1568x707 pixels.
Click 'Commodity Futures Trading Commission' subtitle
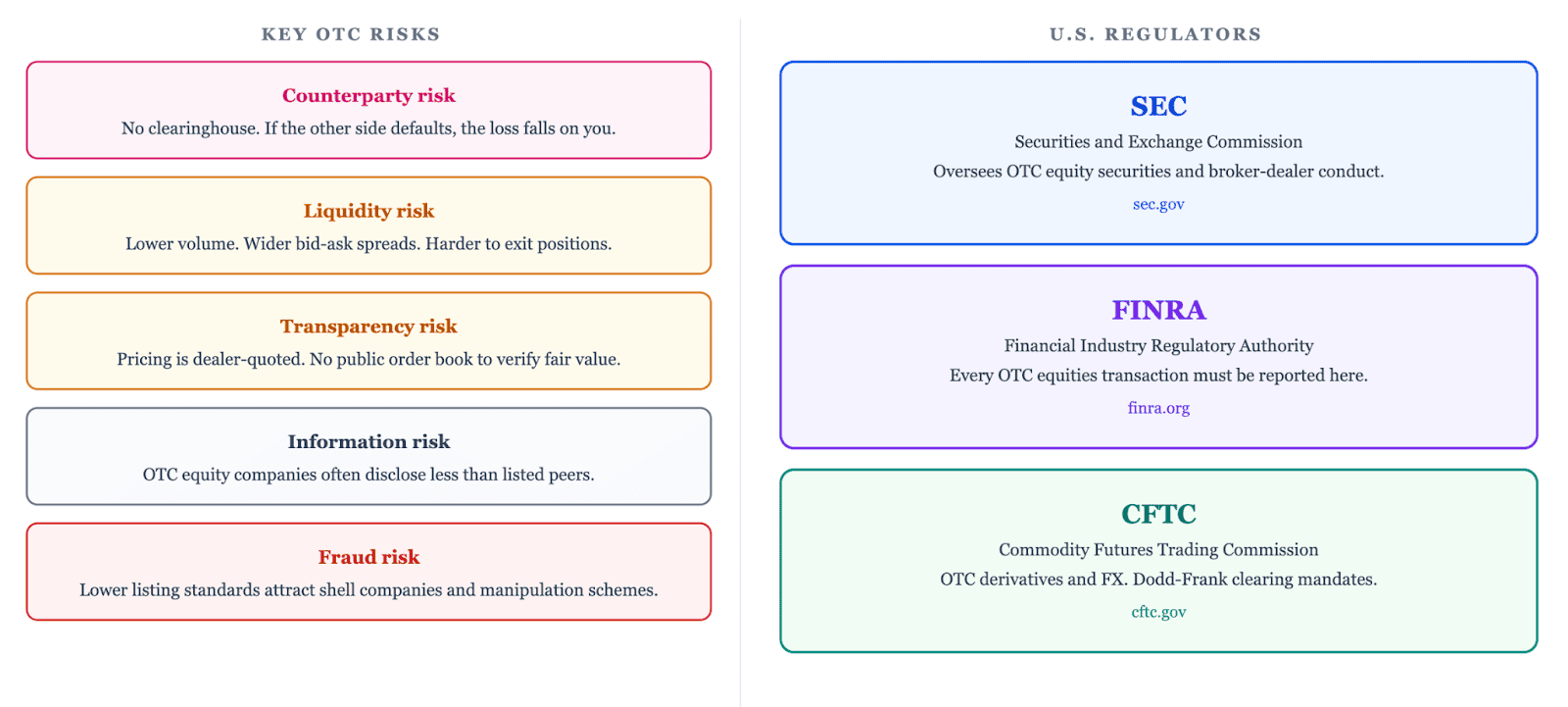tap(1158, 550)
